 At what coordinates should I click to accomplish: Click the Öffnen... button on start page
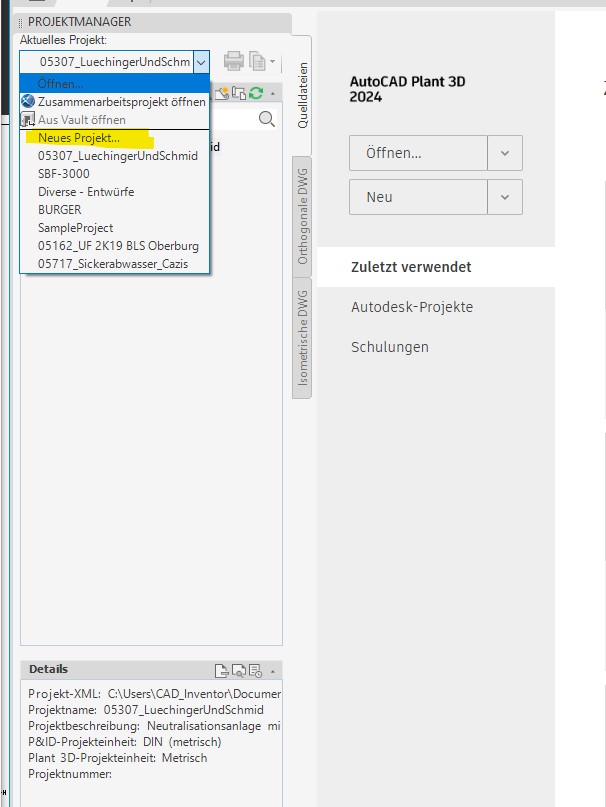click(418, 153)
